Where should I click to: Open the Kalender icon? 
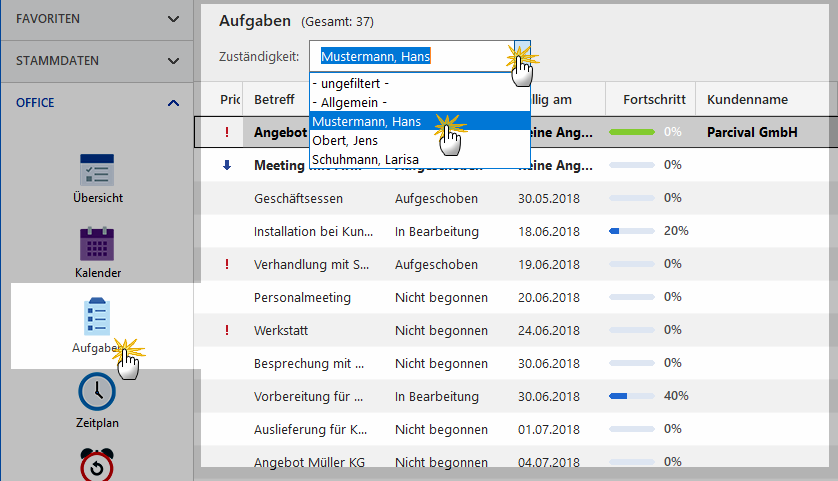click(x=97, y=244)
